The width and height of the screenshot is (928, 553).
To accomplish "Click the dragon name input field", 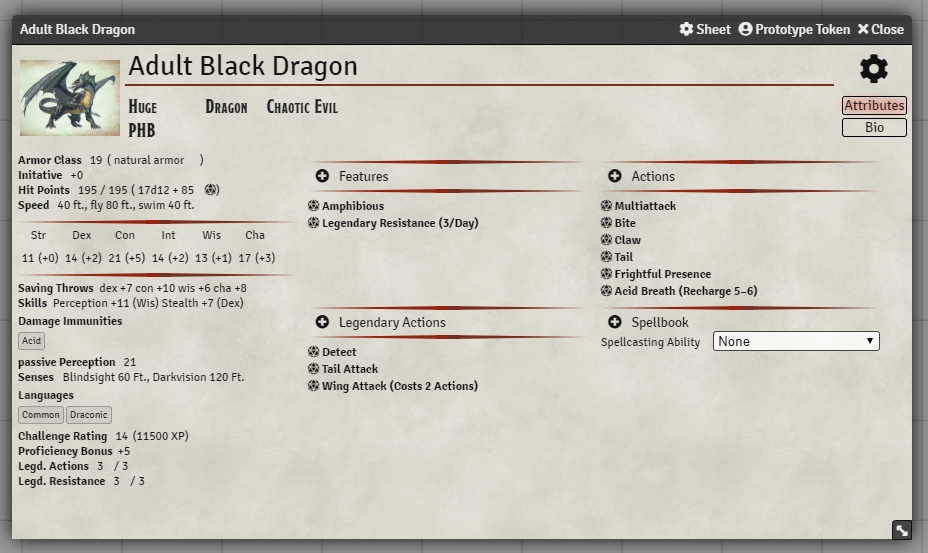I will (x=480, y=67).
